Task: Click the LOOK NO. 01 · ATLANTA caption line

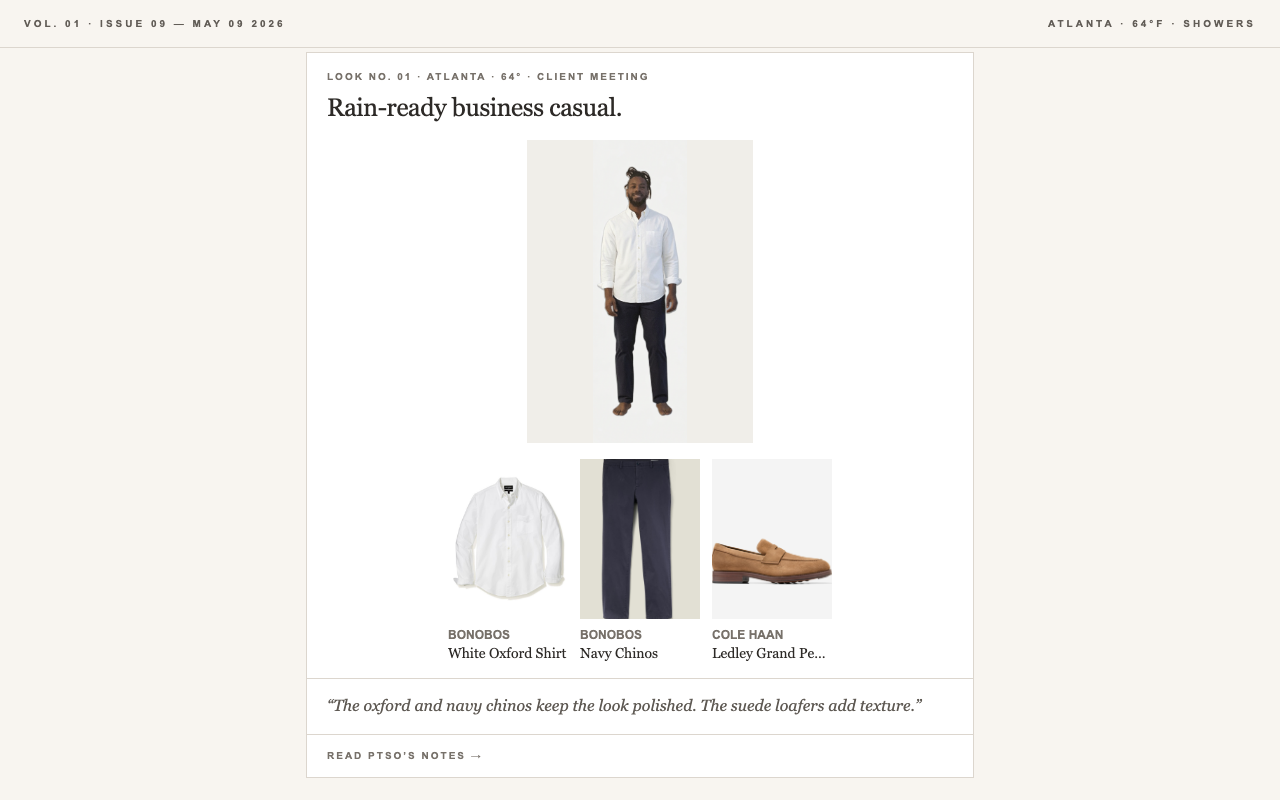Action: pyautogui.click(x=488, y=77)
